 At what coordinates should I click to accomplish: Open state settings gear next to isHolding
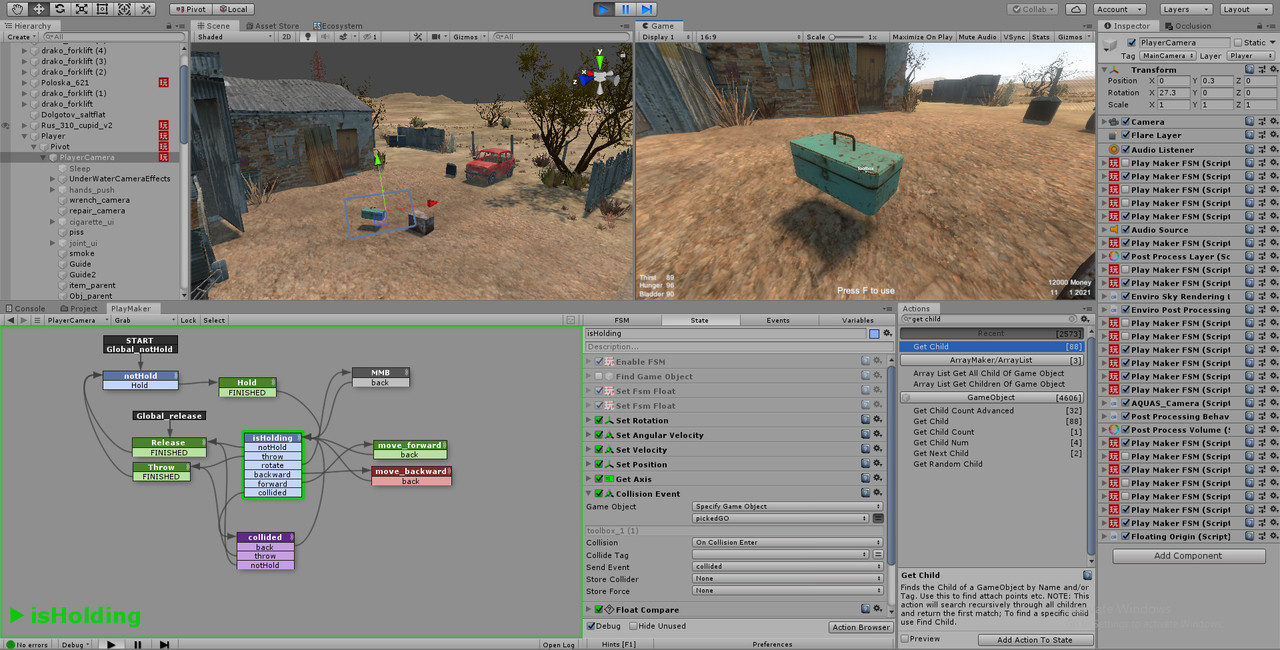[886, 333]
